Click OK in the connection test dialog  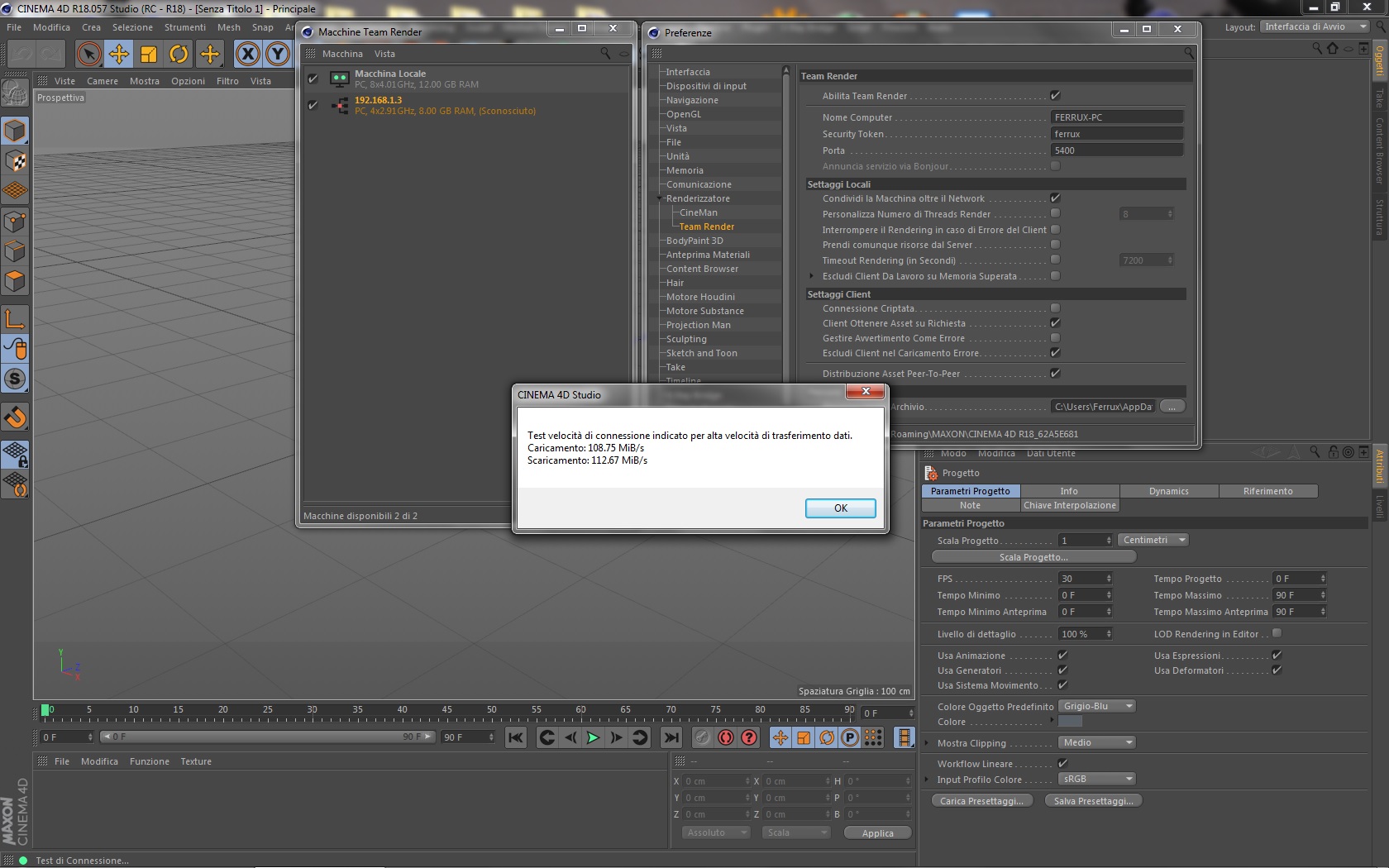pyautogui.click(x=841, y=508)
